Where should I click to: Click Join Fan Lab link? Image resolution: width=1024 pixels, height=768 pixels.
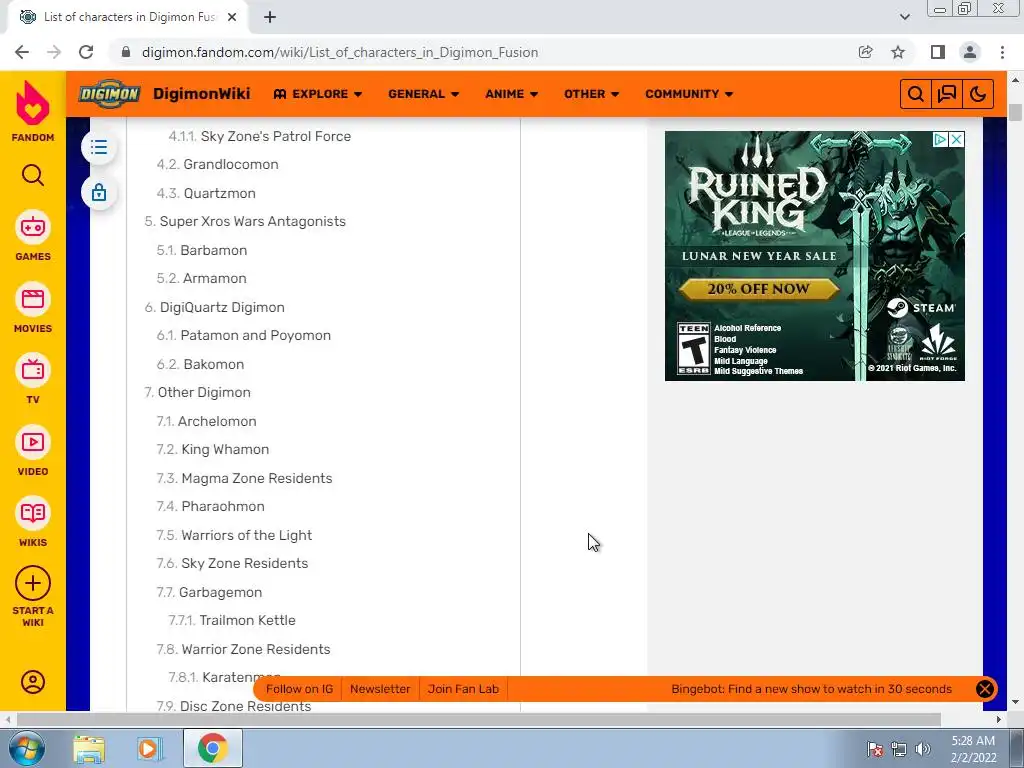coord(463,689)
